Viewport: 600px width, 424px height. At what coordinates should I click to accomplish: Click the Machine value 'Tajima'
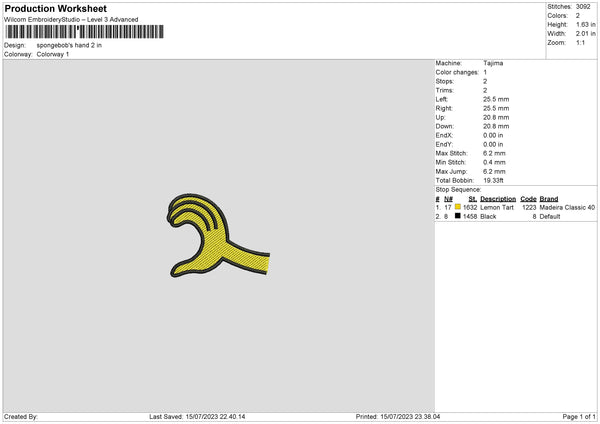tap(493, 63)
